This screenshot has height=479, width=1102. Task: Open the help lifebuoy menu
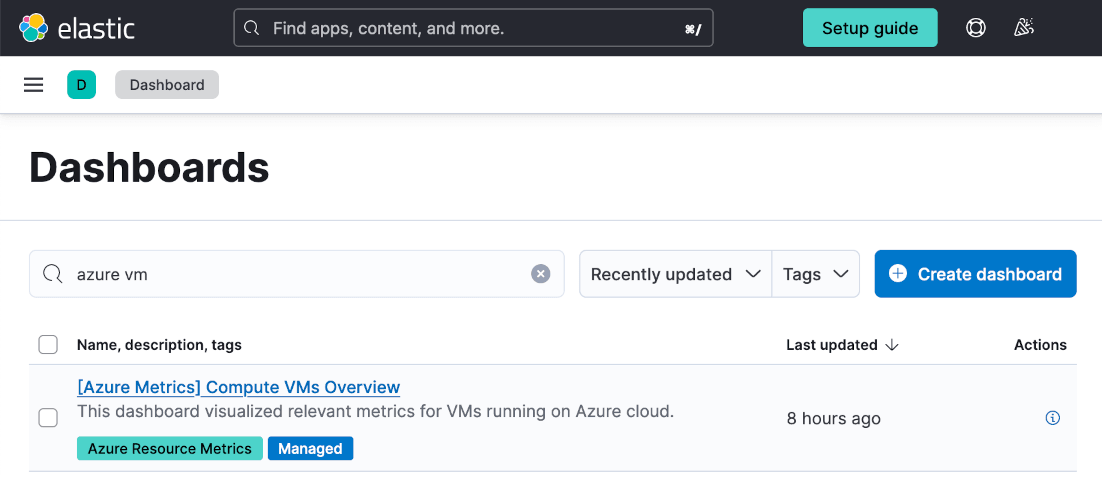pos(975,28)
